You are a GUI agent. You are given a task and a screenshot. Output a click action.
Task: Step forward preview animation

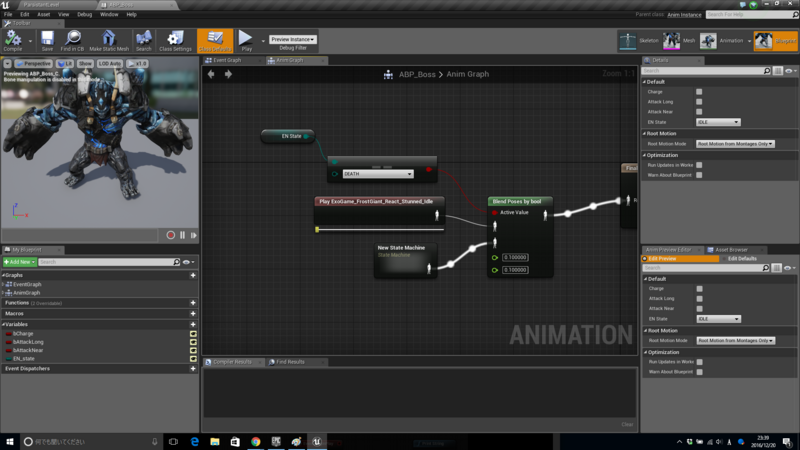[193, 235]
